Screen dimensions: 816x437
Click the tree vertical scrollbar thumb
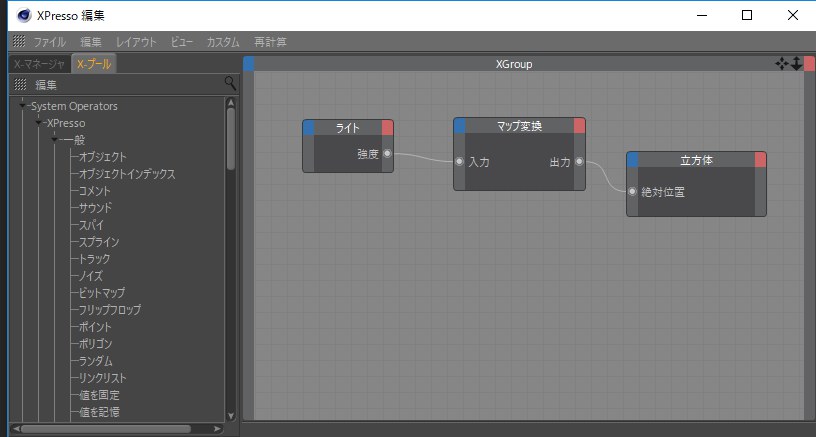231,139
